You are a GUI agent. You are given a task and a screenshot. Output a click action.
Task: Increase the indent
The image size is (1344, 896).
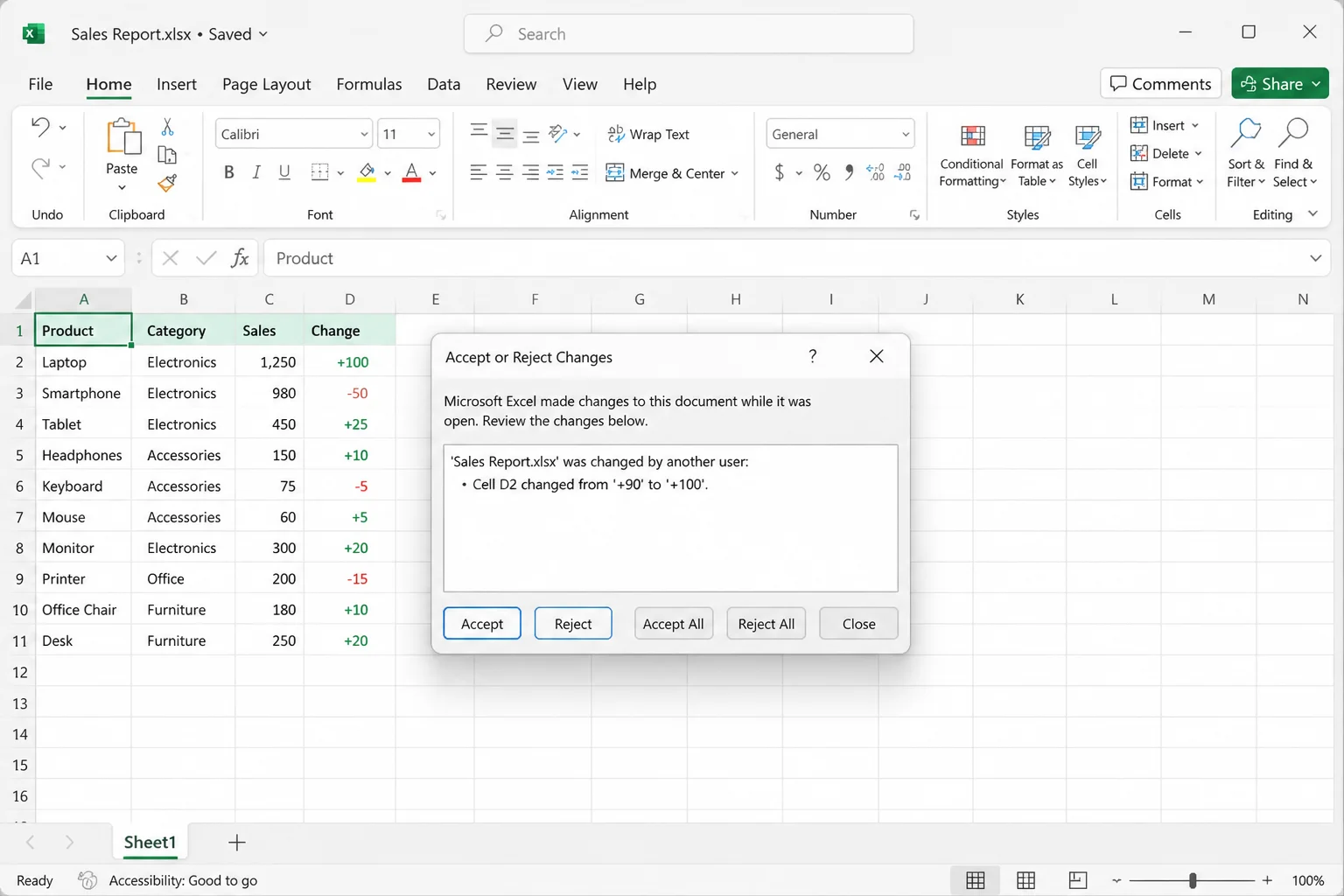coord(579,172)
